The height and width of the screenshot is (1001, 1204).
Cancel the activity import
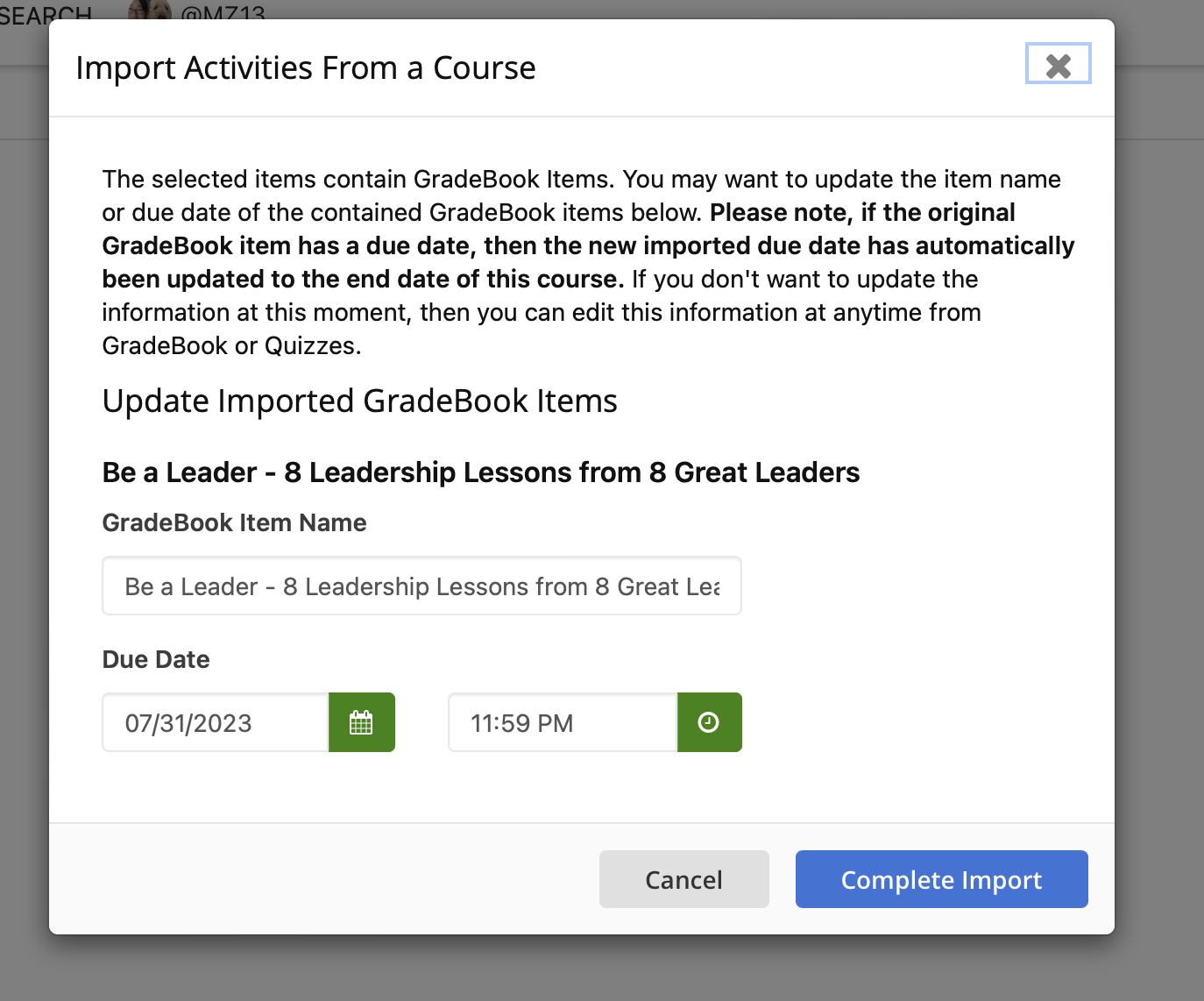[684, 879]
